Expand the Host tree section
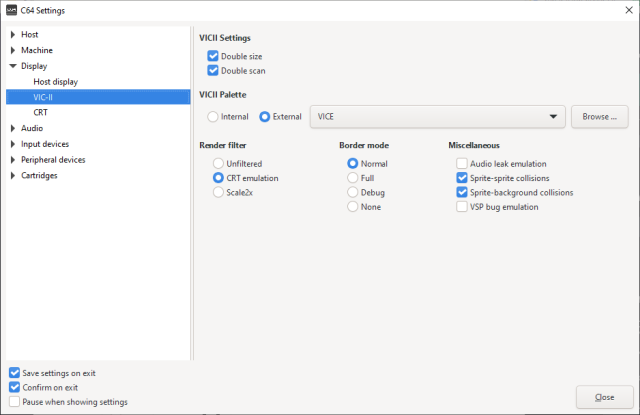This screenshot has height=415, width=640. (x=13, y=35)
